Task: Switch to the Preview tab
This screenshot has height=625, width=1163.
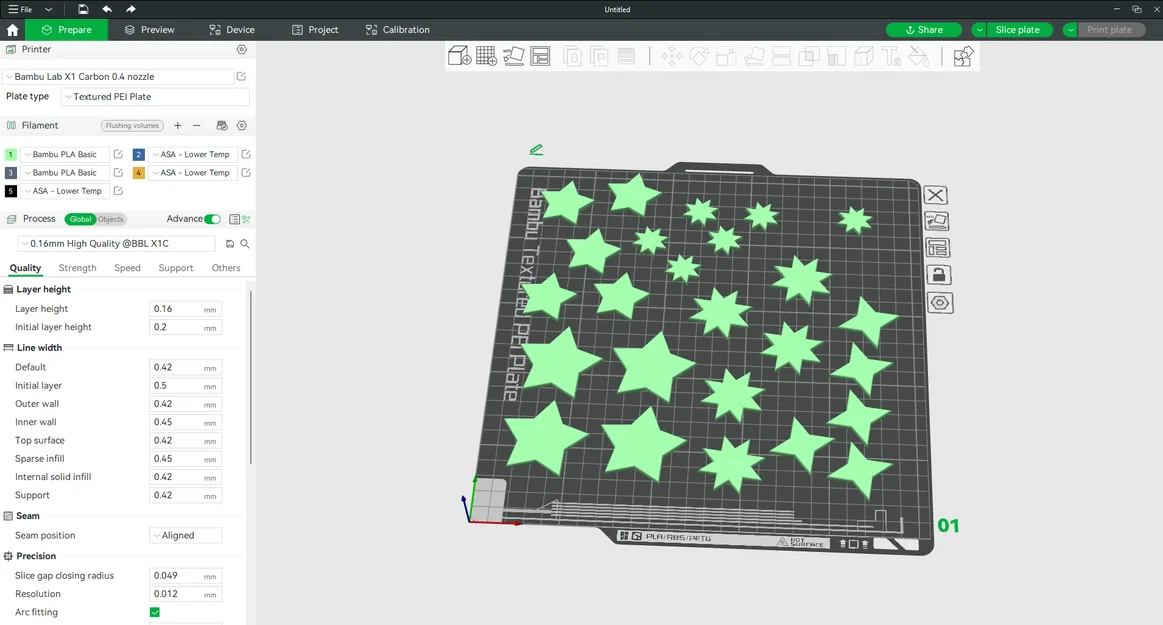Action: click(x=149, y=30)
